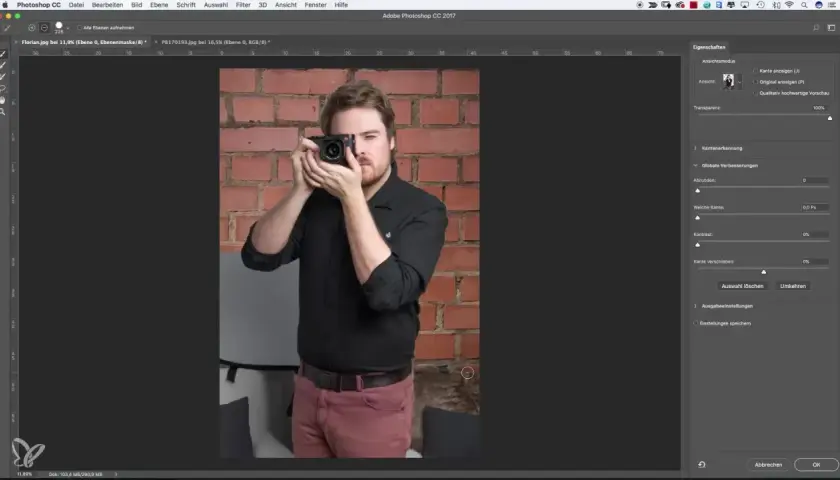Open the Bearbeiten menu
The height and width of the screenshot is (480, 840).
click(107, 5)
